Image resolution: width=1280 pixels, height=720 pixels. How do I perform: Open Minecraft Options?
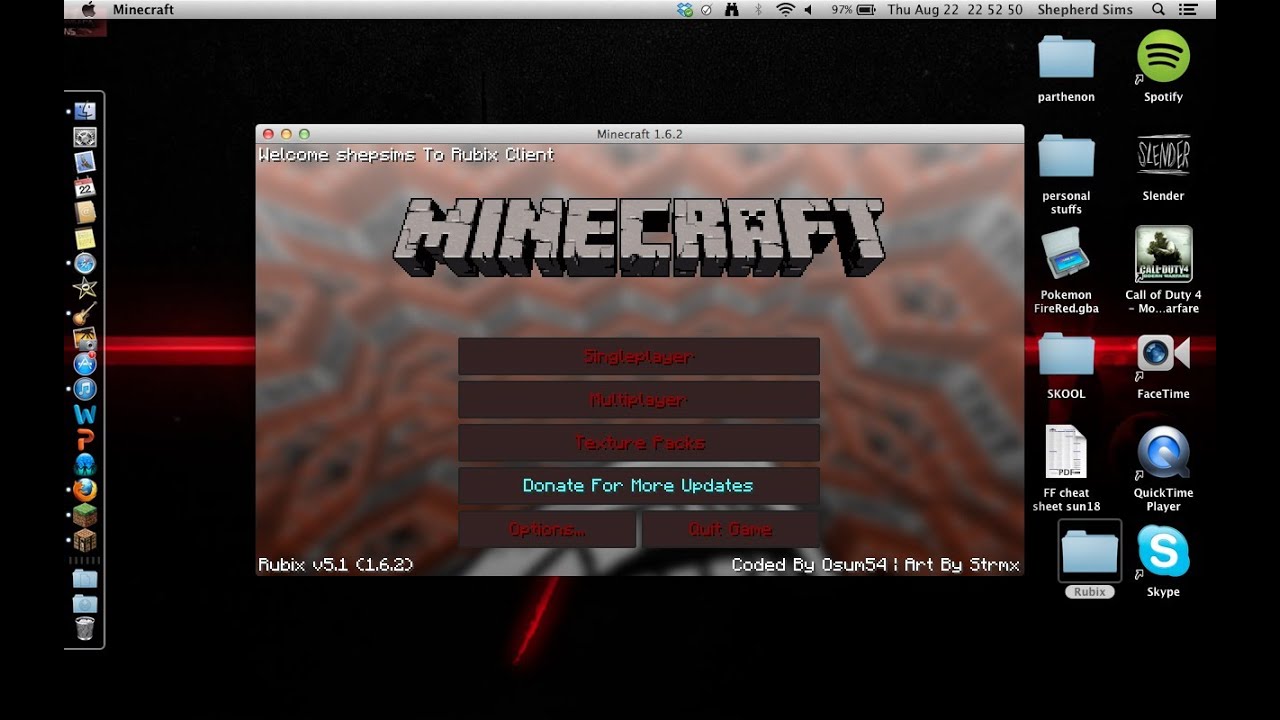[x=547, y=529]
